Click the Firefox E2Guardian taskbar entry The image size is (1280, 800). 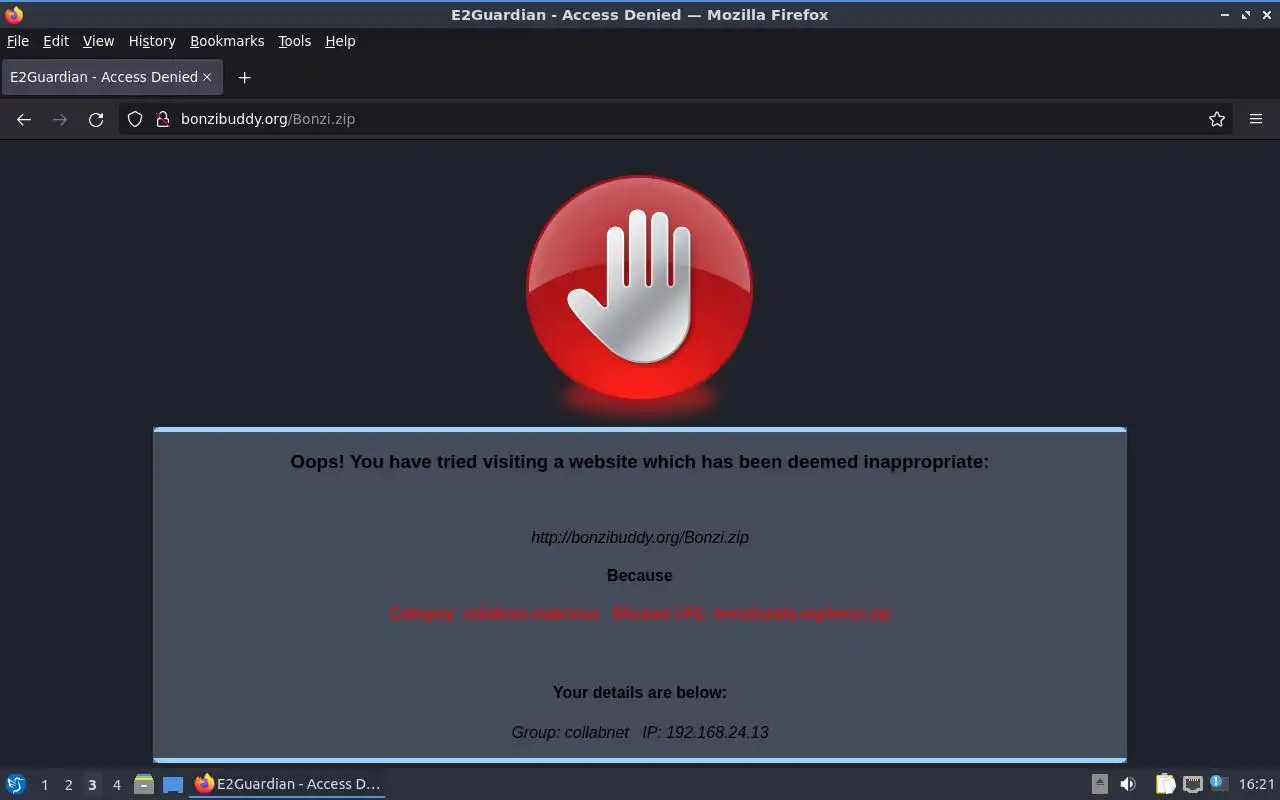(x=288, y=784)
